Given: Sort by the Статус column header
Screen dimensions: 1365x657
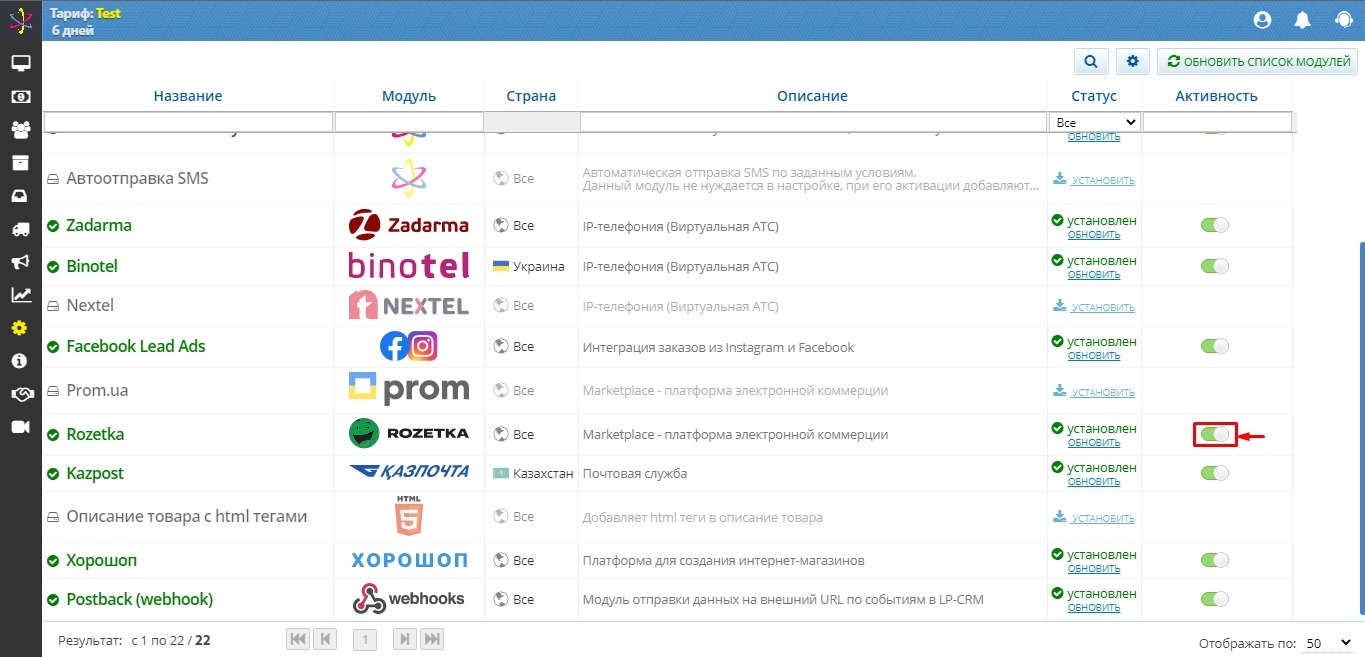Looking at the screenshot, I should click(1094, 96).
